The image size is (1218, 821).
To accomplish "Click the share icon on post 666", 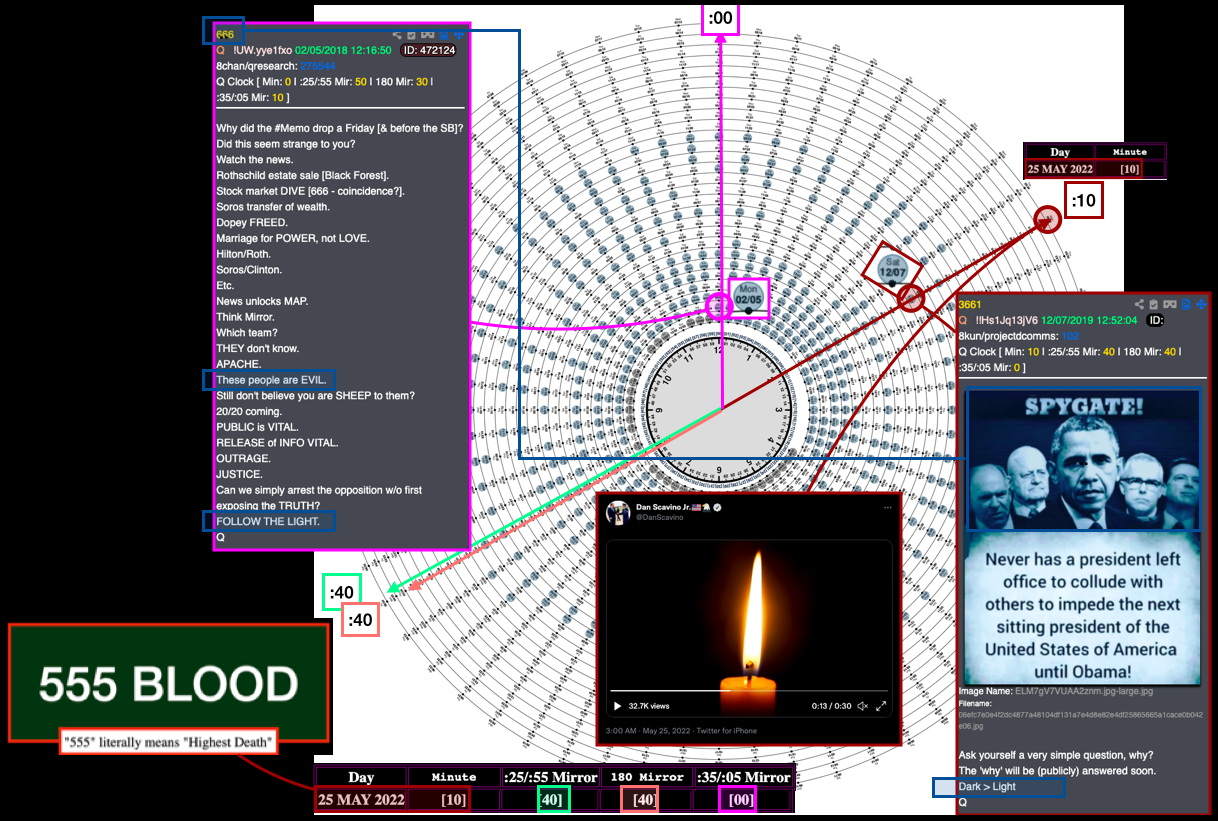I will pyautogui.click(x=397, y=35).
